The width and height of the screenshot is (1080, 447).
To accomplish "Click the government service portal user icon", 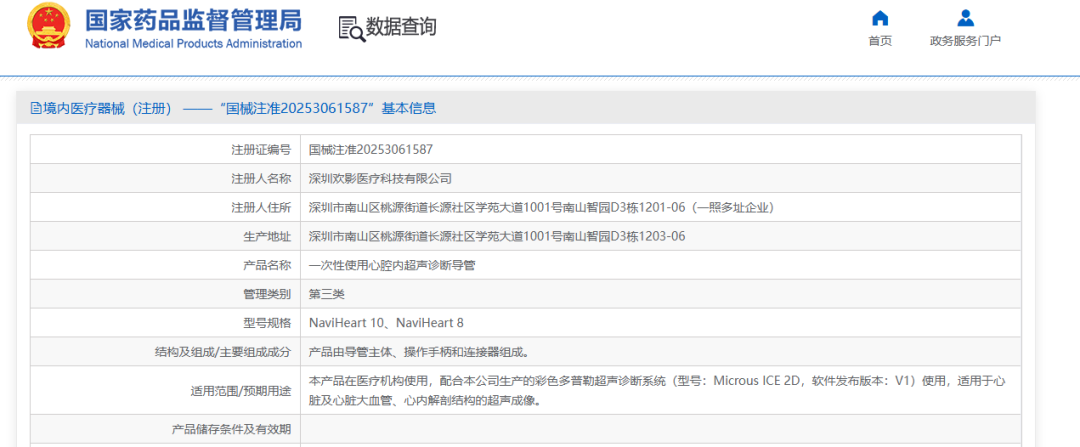I will [x=965, y=18].
